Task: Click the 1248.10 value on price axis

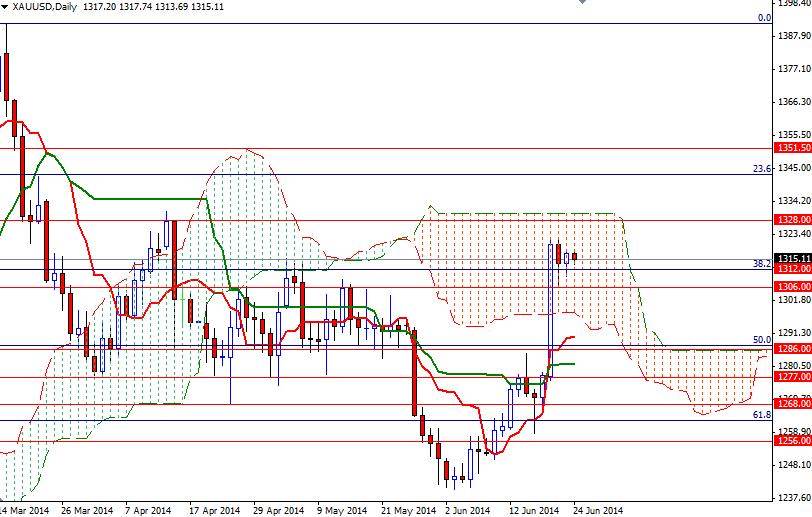Action: (x=794, y=465)
